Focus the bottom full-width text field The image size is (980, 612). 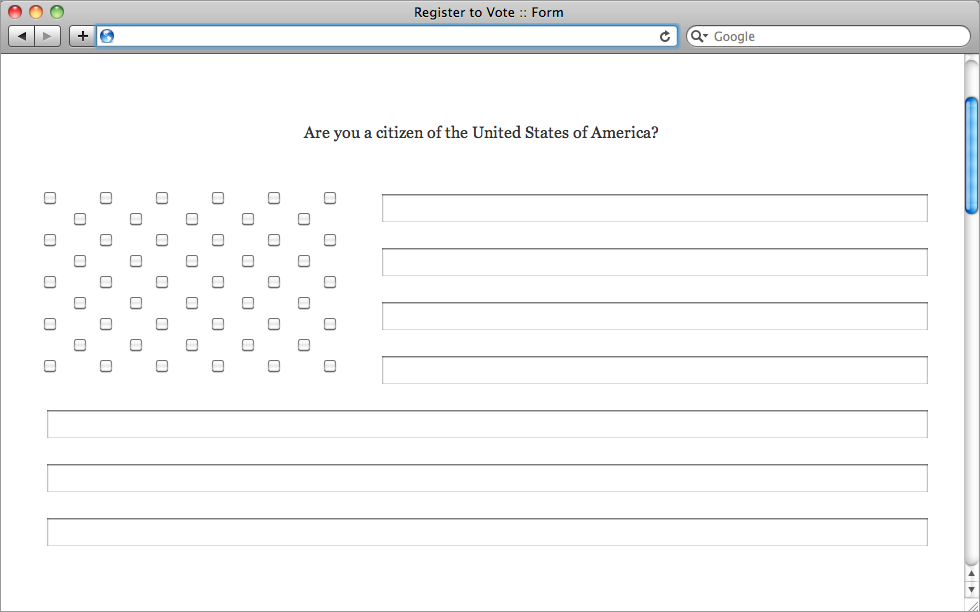tap(488, 532)
